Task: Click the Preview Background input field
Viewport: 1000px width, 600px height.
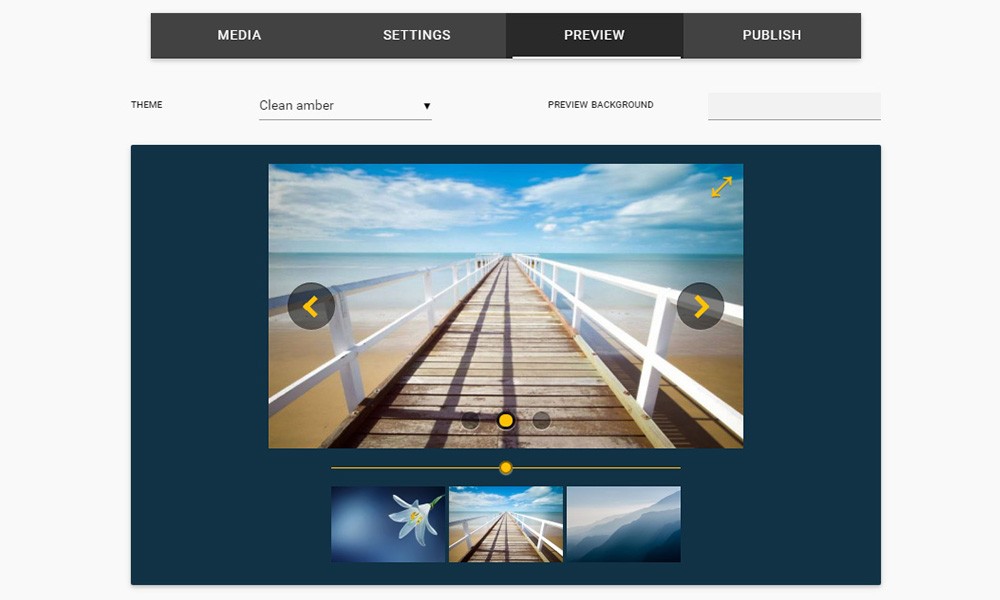Action: pos(794,106)
